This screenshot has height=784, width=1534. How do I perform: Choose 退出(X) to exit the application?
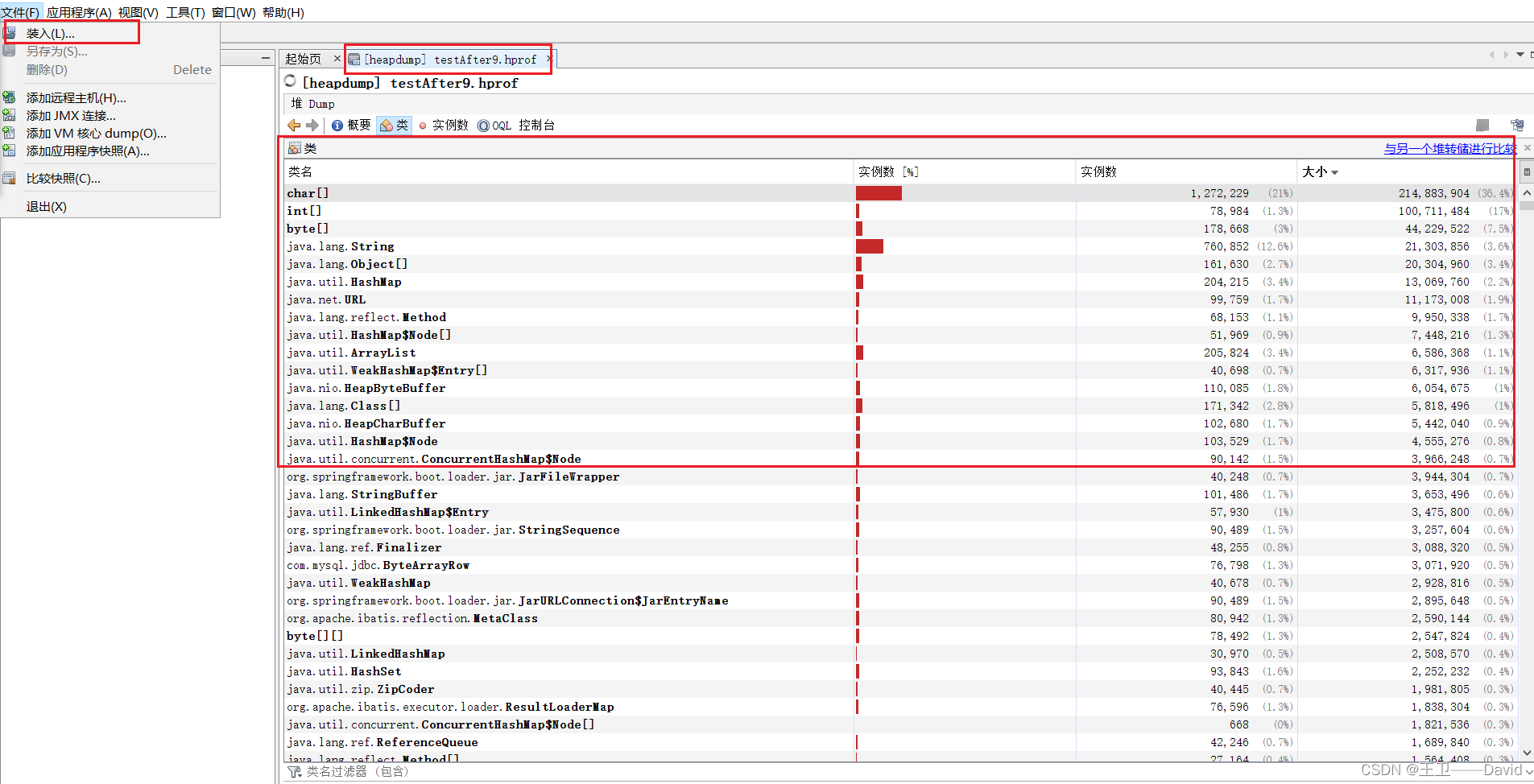coord(110,207)
